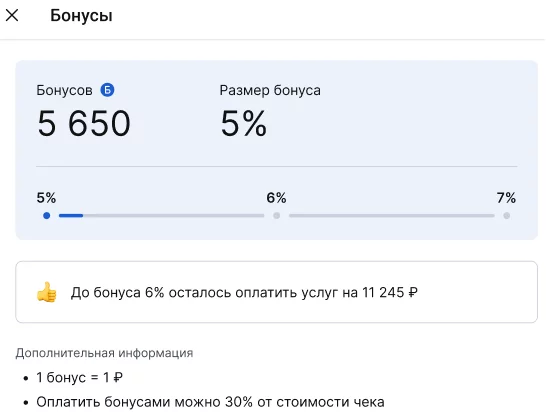The width and height of the screenshot is (547, 413).
Task: Click the progress bar between 6% and 7%
Action: 392,216
